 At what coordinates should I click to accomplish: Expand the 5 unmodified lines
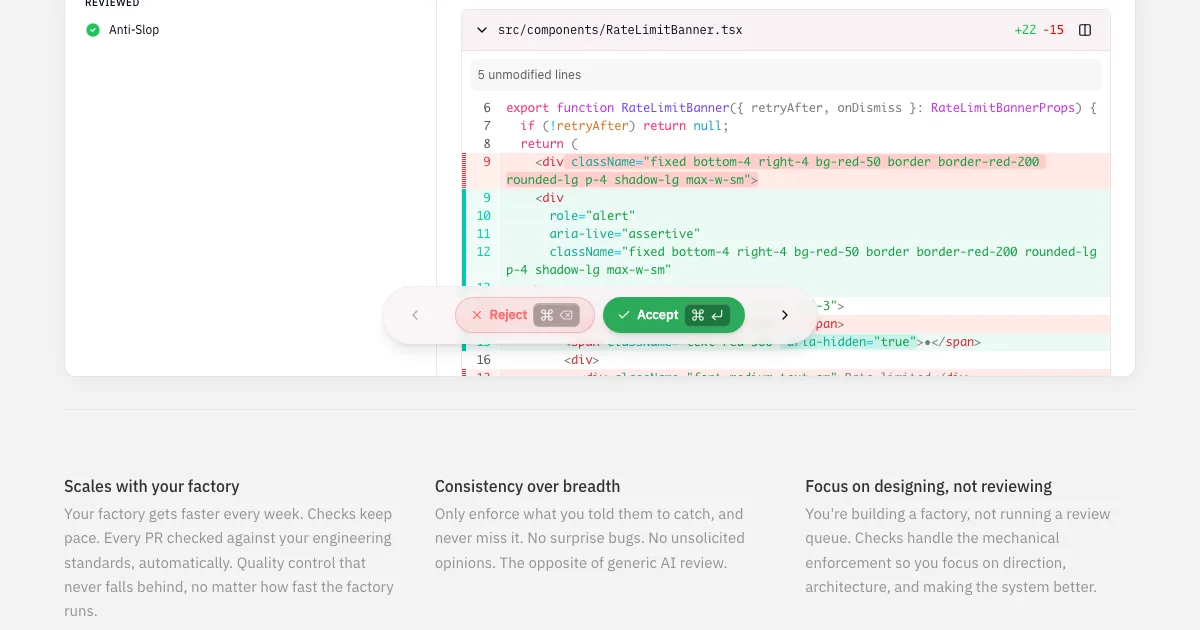pyautogui.click(x=529, y=75)
